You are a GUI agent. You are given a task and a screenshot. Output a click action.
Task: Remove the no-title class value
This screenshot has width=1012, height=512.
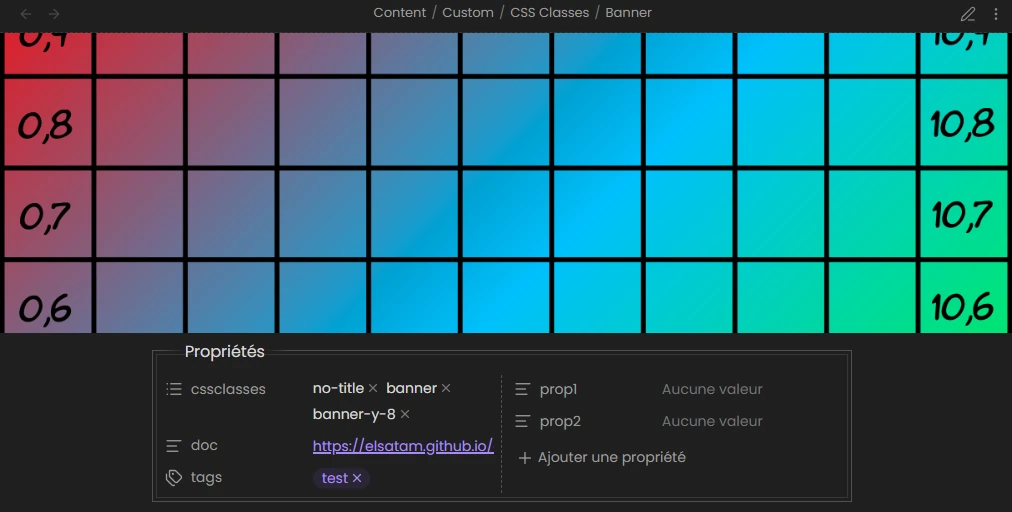[373, 388]
